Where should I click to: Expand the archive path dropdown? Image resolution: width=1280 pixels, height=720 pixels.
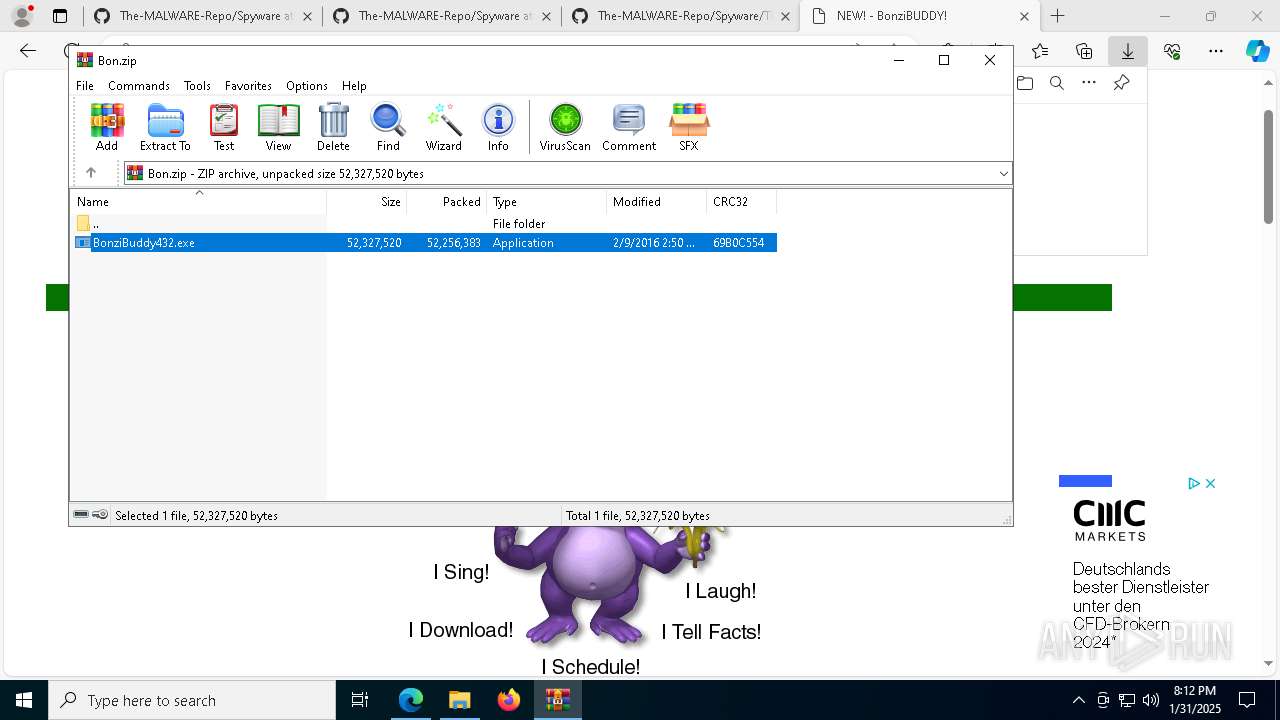[1003, 173]
